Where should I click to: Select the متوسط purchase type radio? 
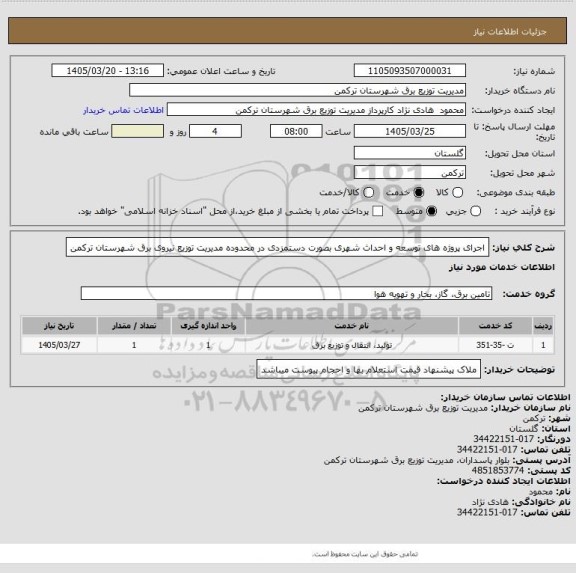click(431, 211)
